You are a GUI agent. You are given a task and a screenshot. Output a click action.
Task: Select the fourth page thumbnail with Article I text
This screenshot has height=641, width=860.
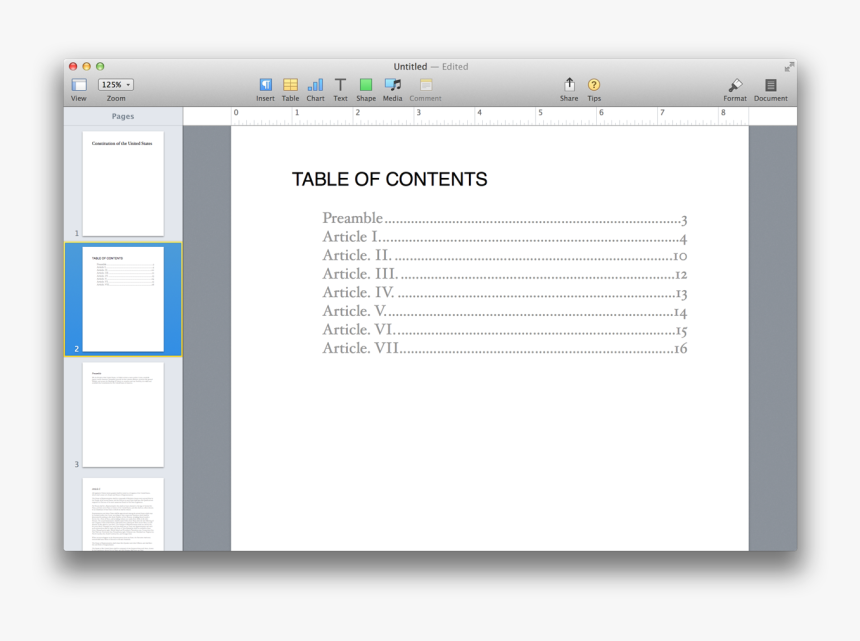[x=123, y=514]
